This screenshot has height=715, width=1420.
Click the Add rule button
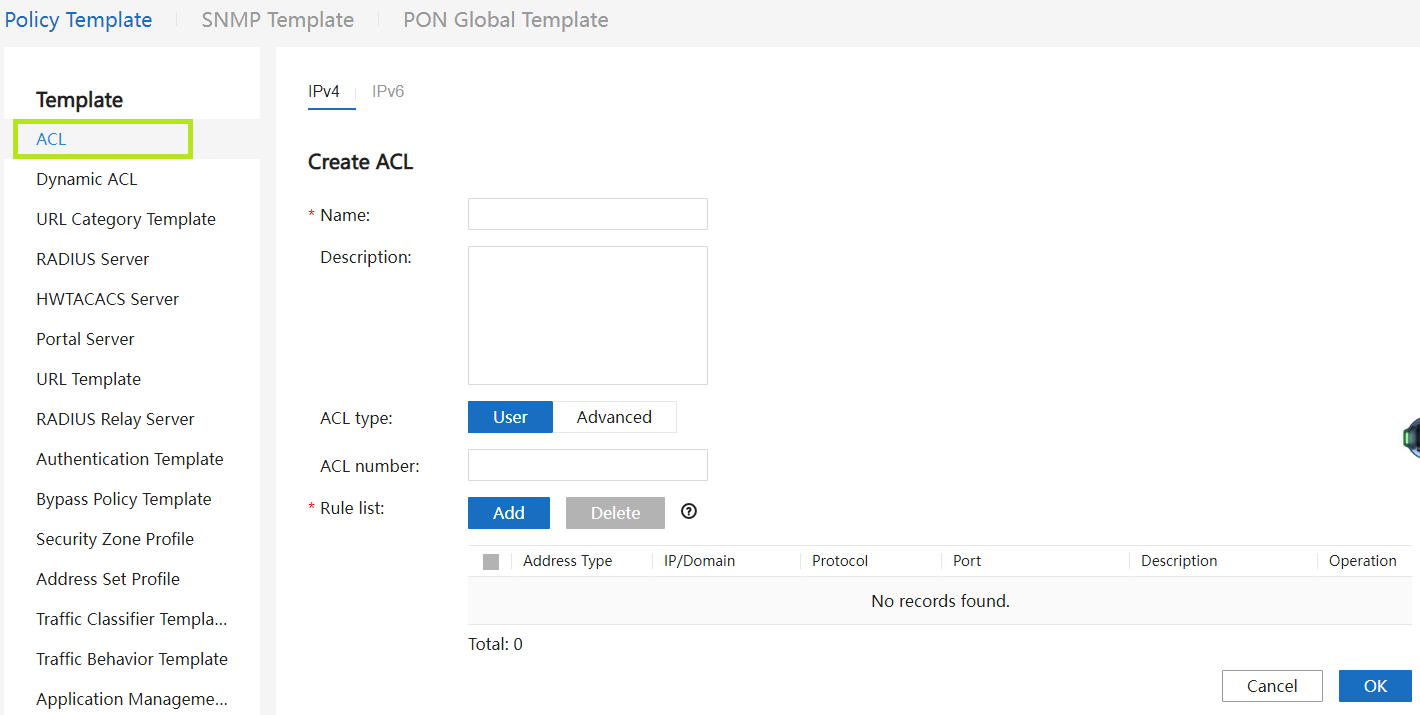pyautogui.click(x=508, y=513)
